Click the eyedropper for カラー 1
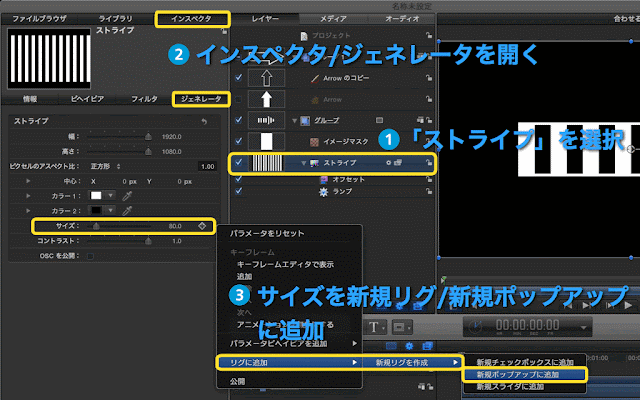Screen dimensions: 640x400 point(127,196)
